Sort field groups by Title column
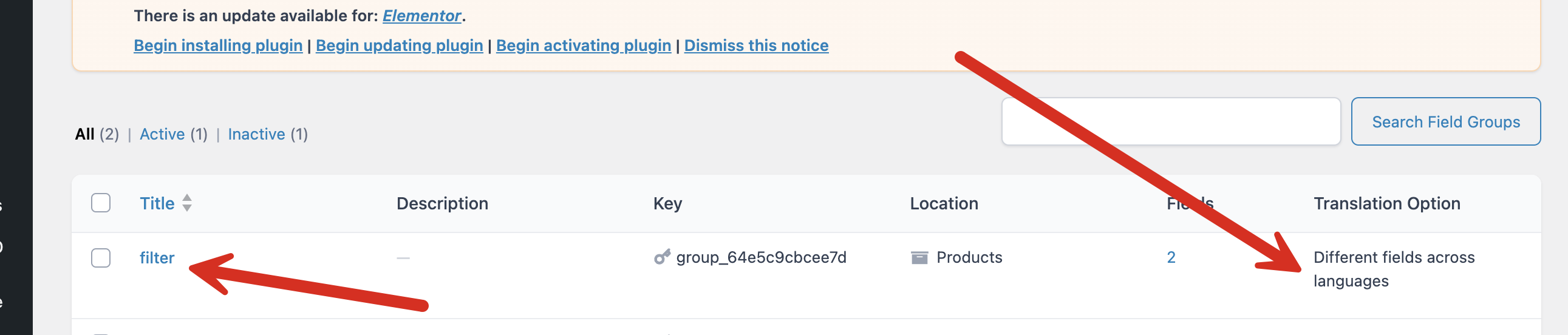The width and height of the screenshot is (1568, 335). tap(157, 203)
